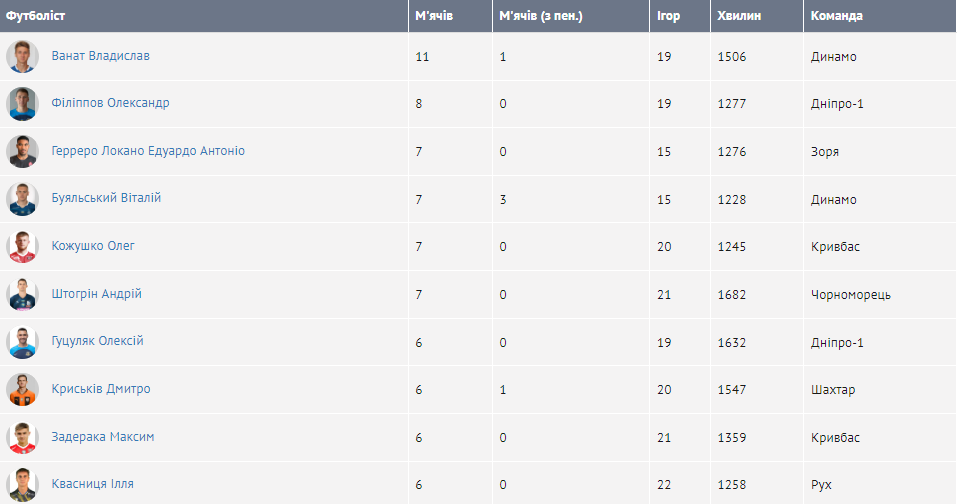Screen dimensions: 957x504
Task: Click Кожушко Олег's avatar photo
Action: [x=22, y=247]
